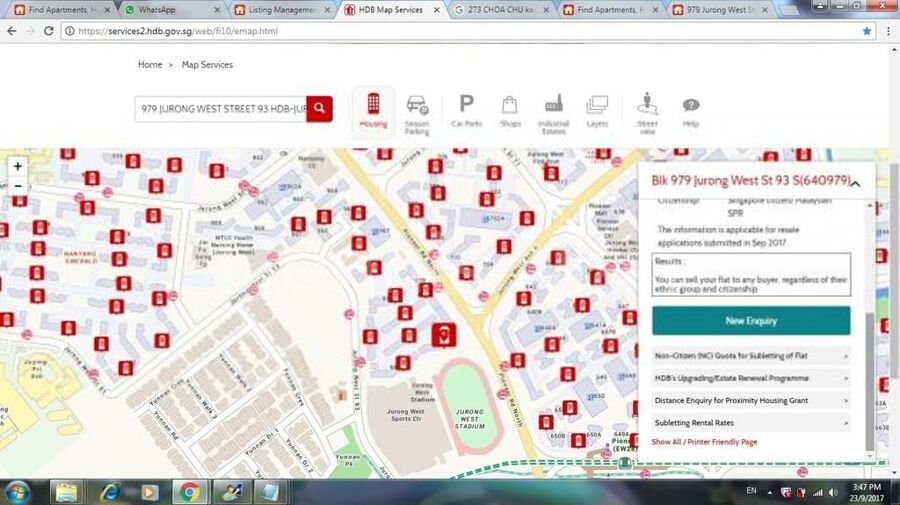This screenshot has height=505, width=900.
Task: Click the red search magnifier button
Action: 319,108
